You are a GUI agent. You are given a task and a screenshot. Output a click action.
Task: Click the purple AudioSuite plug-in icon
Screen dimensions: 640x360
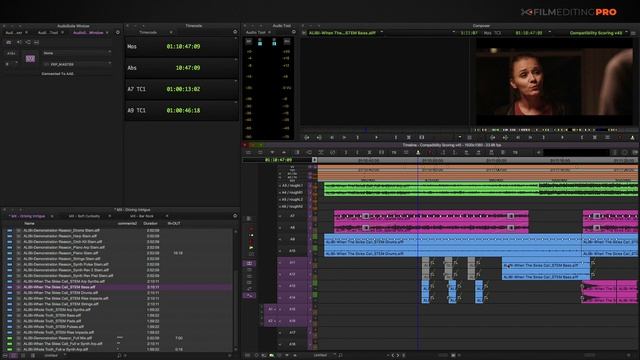[x=30, y=58]
